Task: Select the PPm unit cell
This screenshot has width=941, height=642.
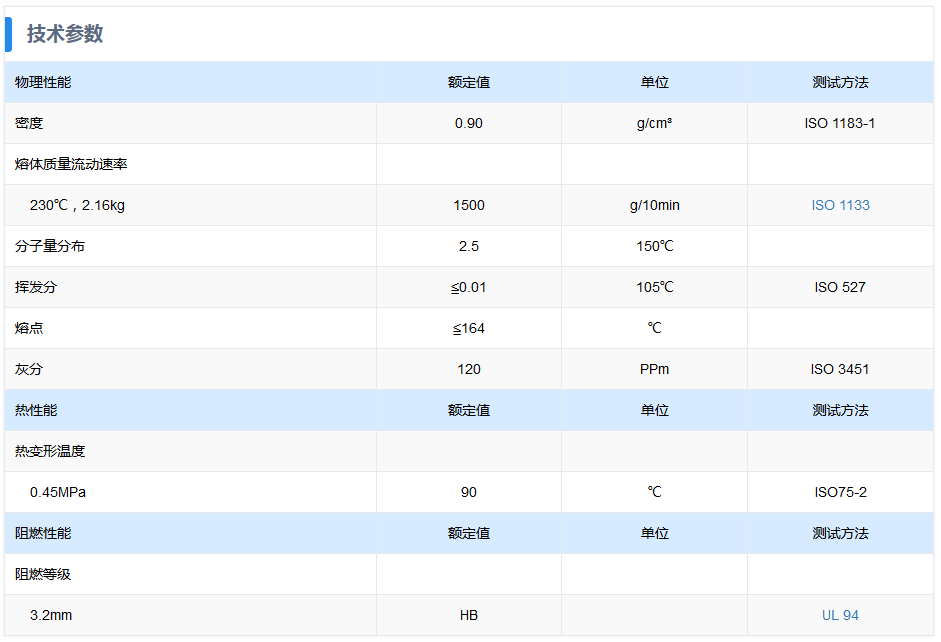Action: tap(654, 369)
